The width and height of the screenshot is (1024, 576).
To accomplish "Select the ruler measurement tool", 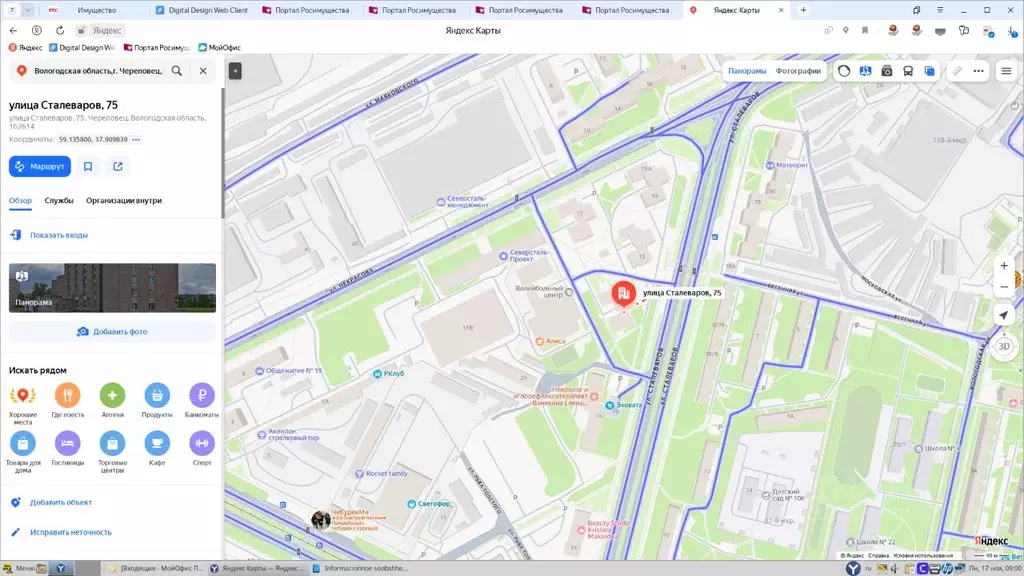I will click(957, 71).
